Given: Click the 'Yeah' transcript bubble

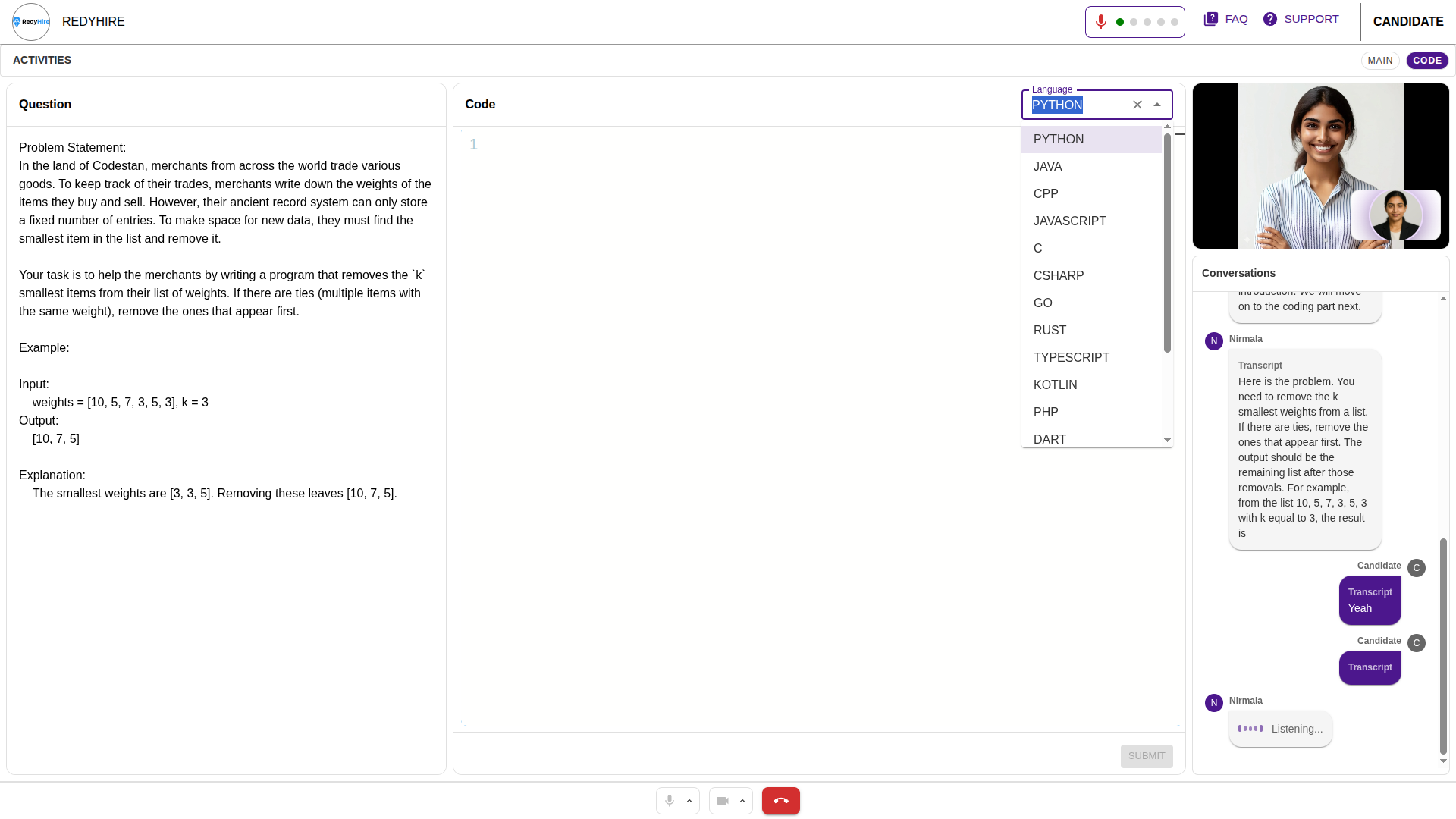Looking at the screenshot, I should [1370, 600].
